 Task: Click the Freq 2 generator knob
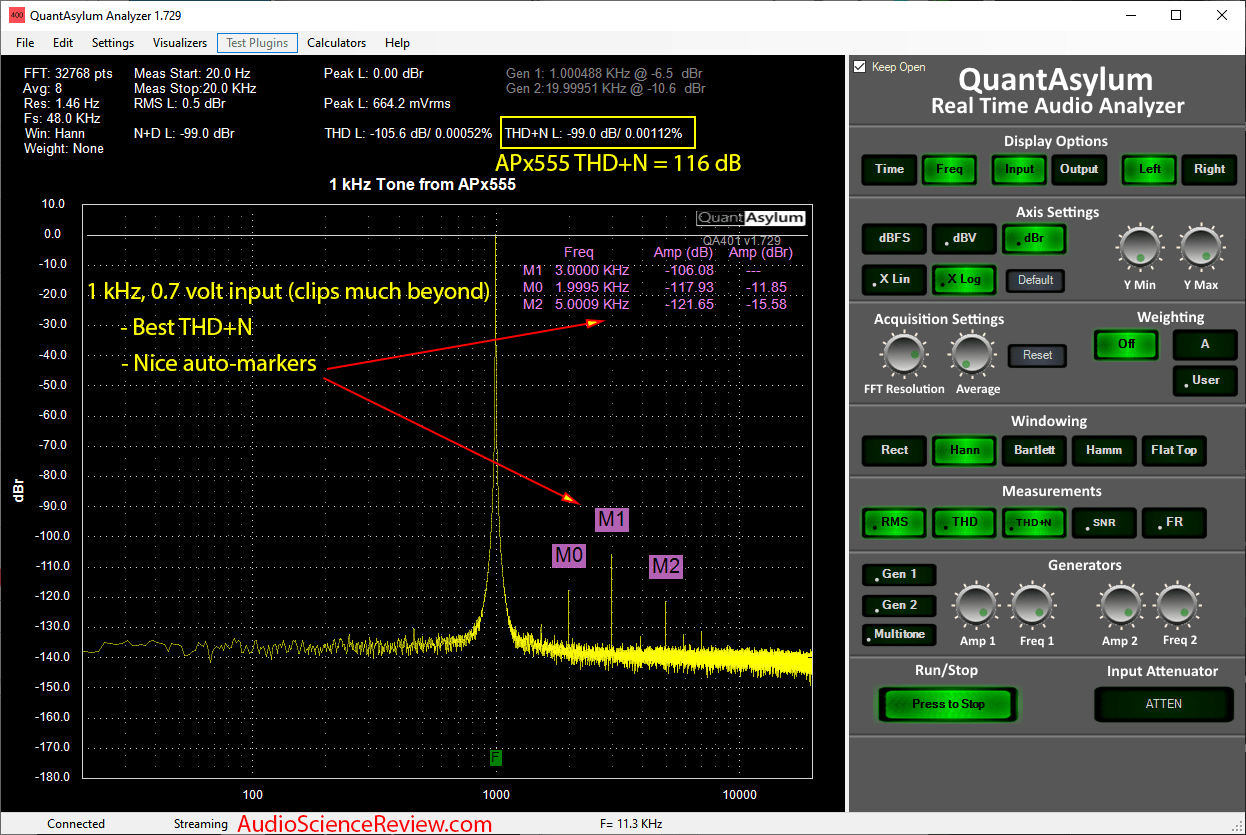pos(1177,606)
